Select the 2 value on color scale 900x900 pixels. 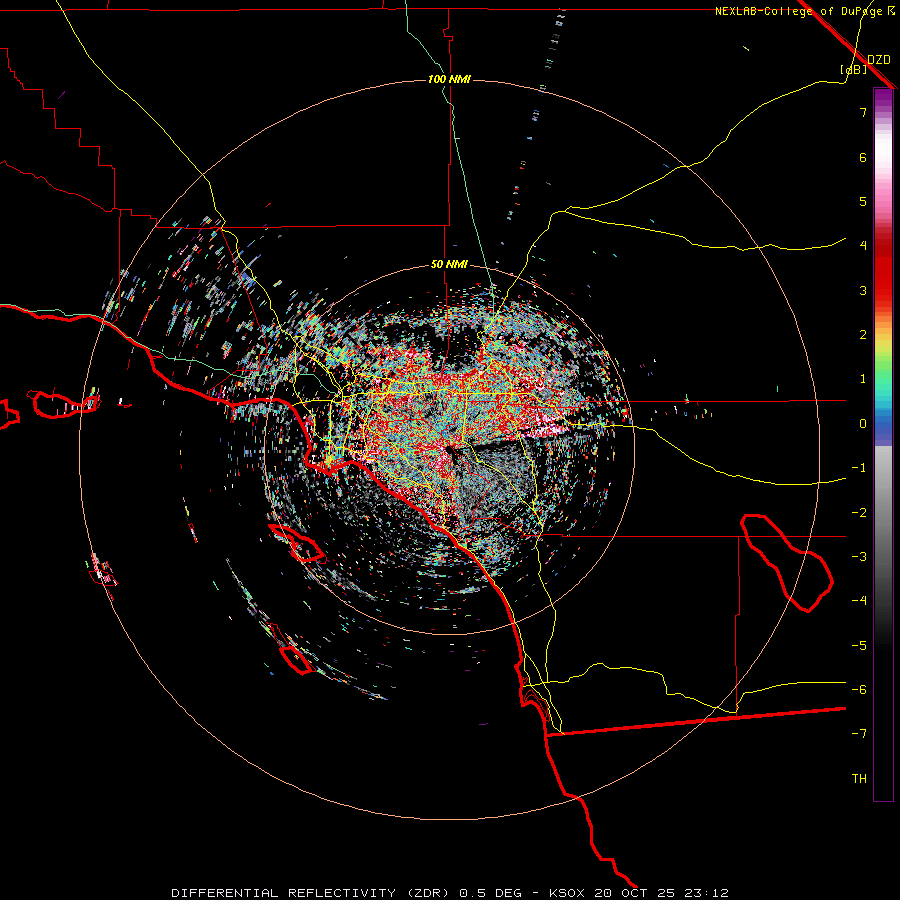pos(863,335)
